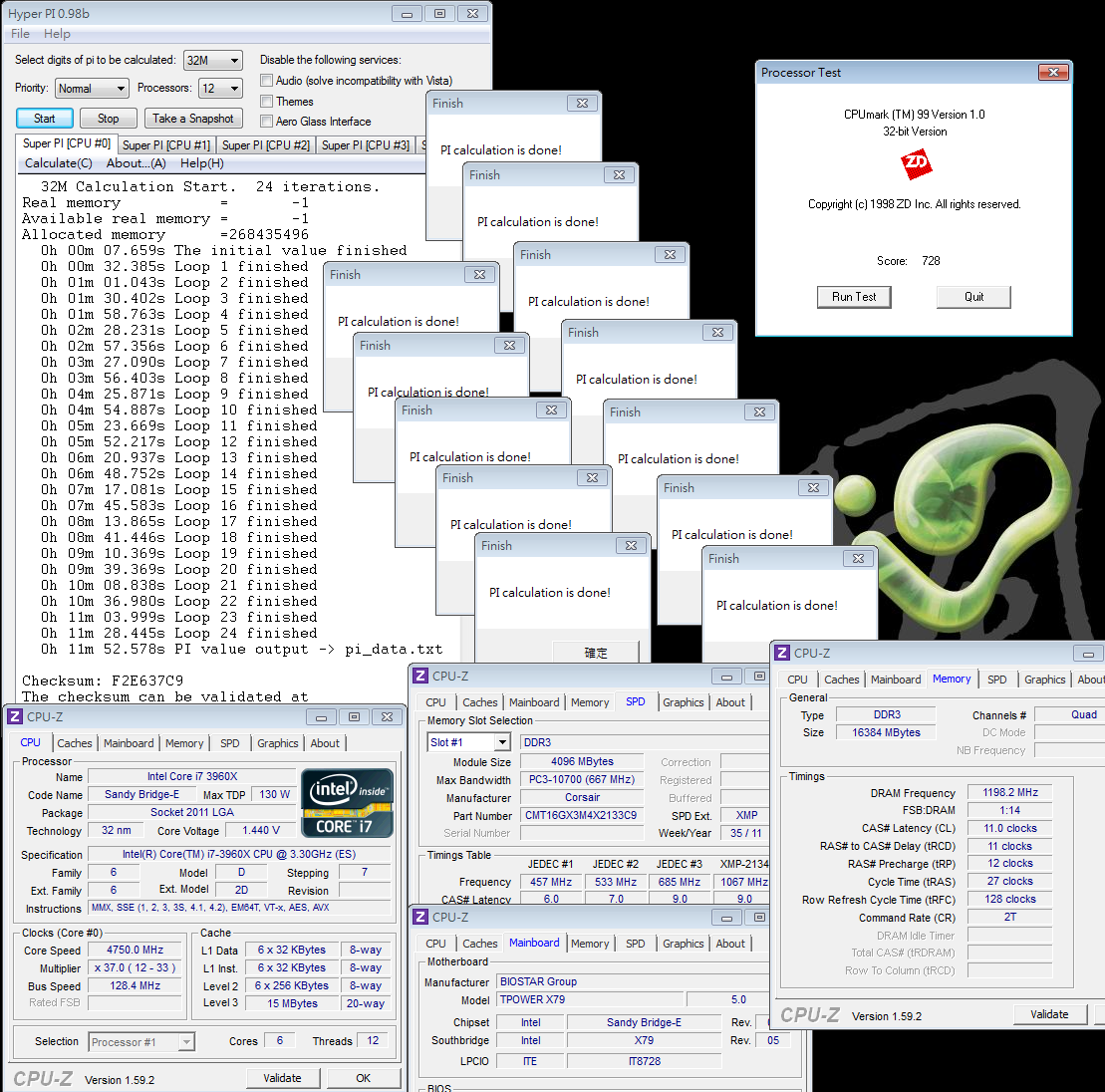Maximize the Hyper PI window
Viewport: 1105px width, 1092px height.
tap(439, 13)
